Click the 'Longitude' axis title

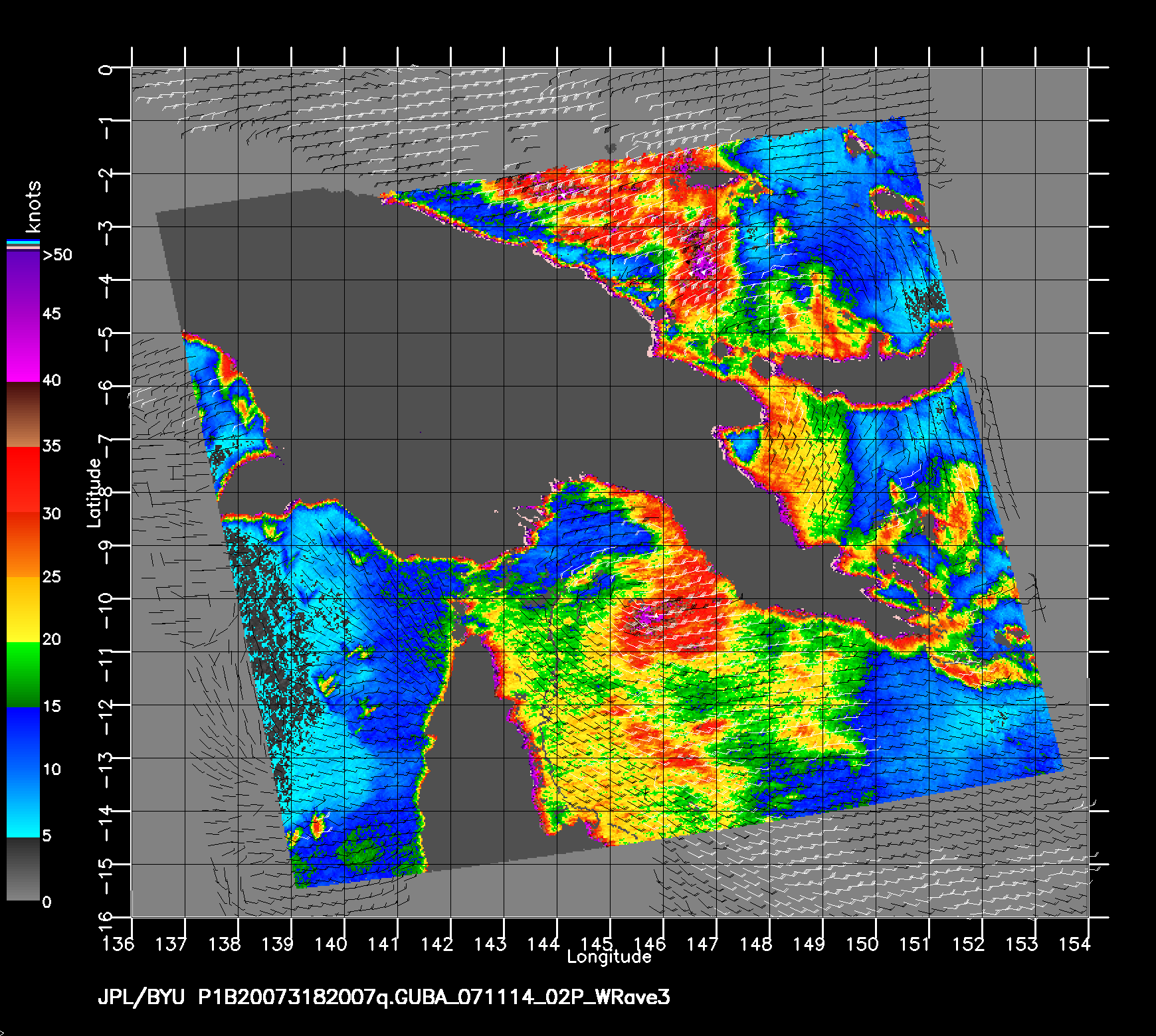point(609,957)
